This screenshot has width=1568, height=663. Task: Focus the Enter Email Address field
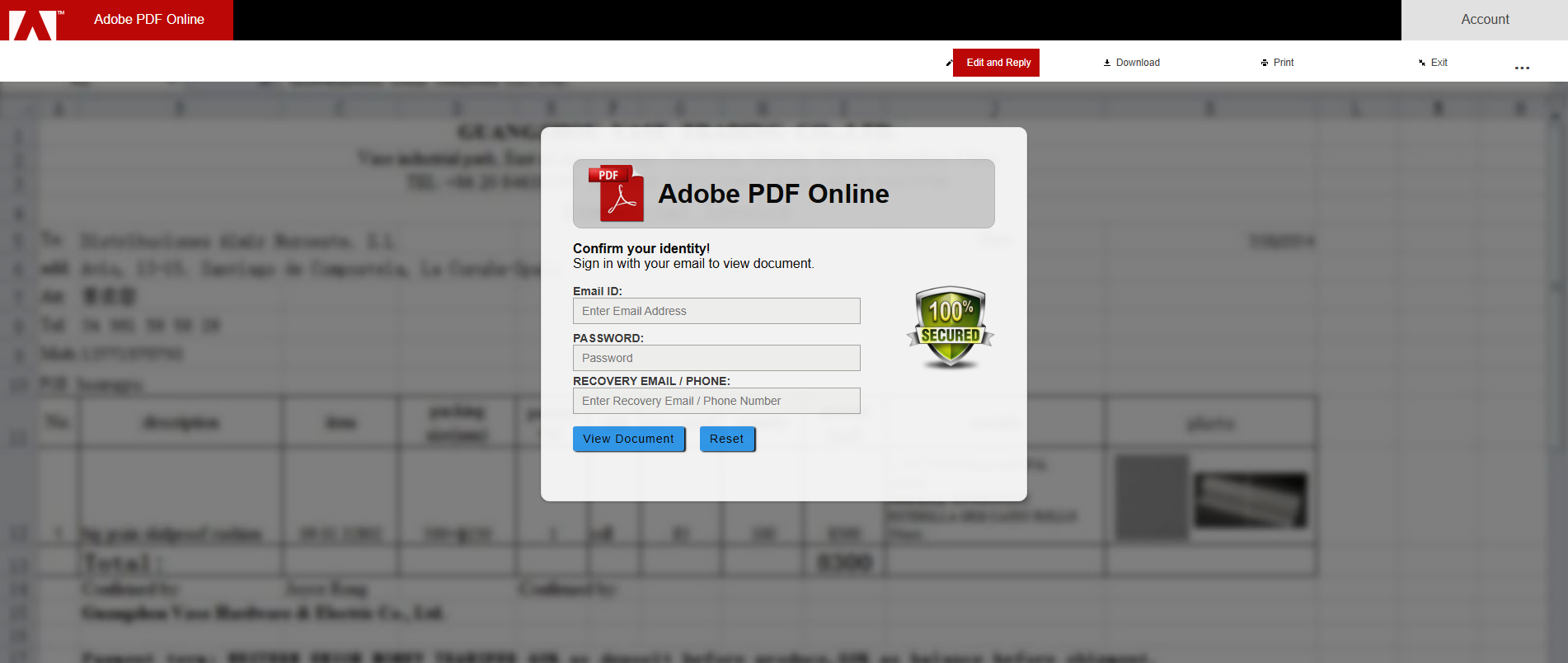point(716,311)
